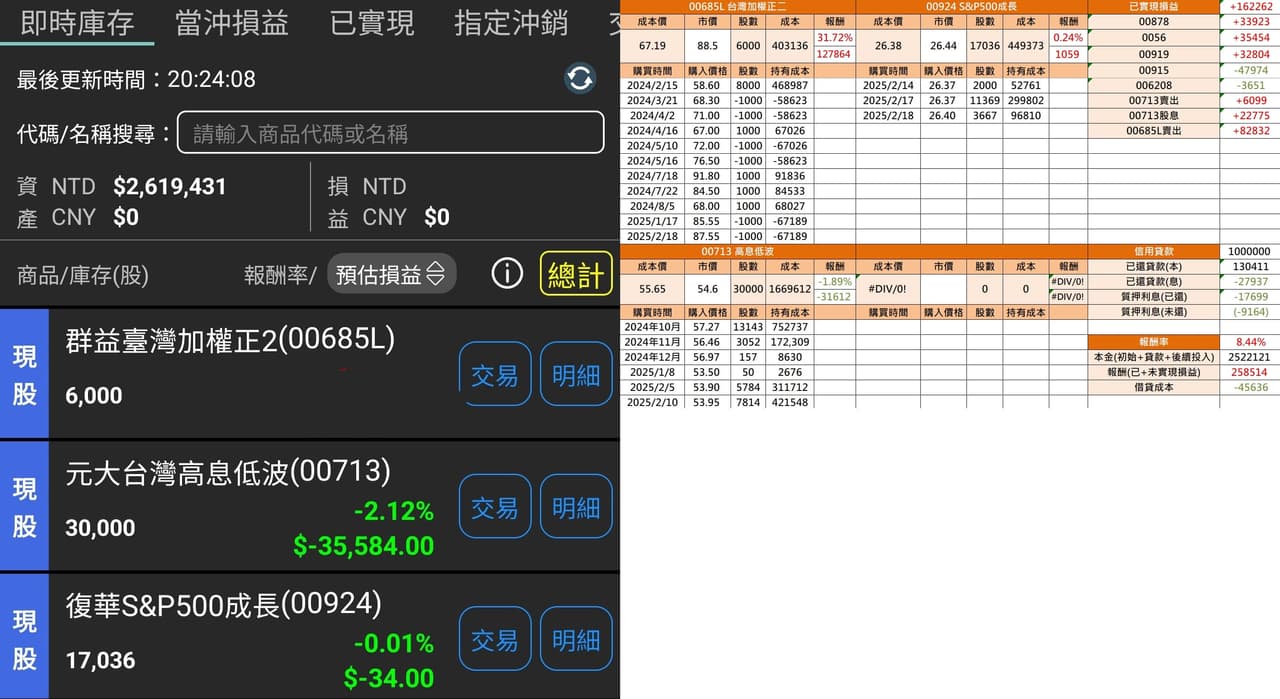
Task: Click the -45636 borrowing cost cell
Action: 1250,387
